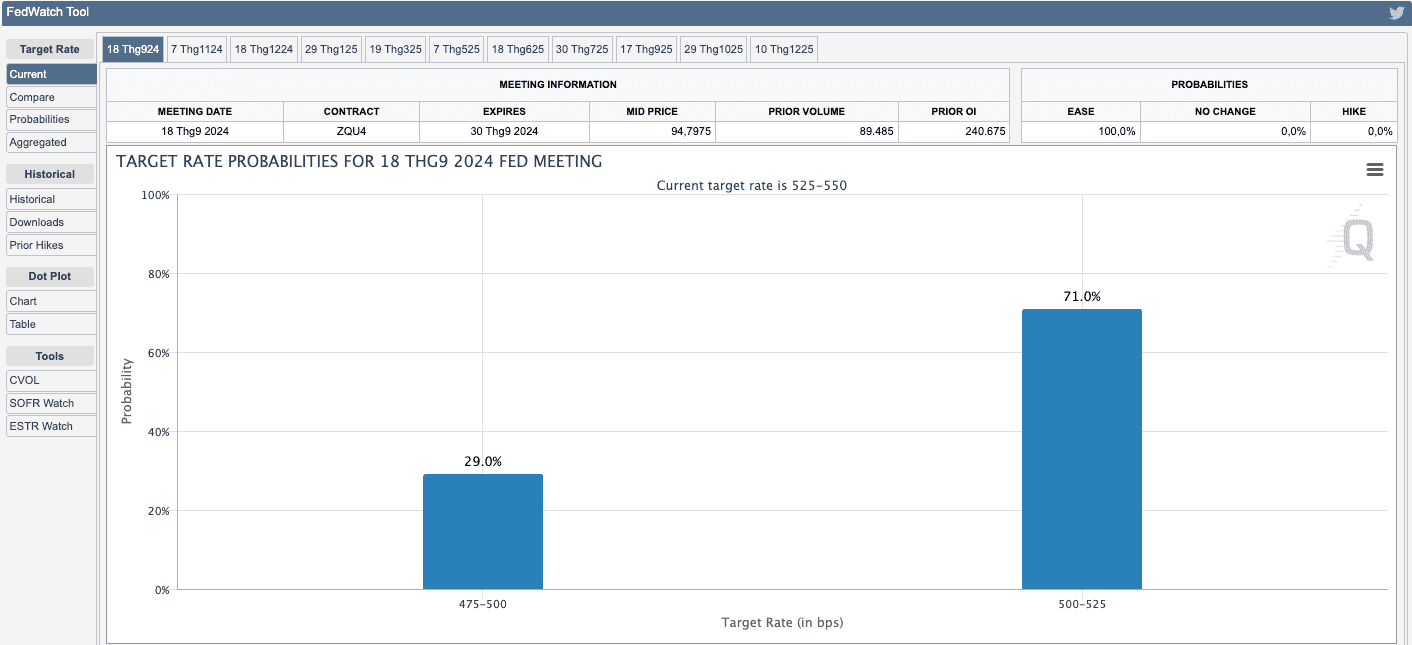Click the 500-525 probability bar
Image resolution: width=1412 pixels, height=645 pixels.
(1081, 450)
